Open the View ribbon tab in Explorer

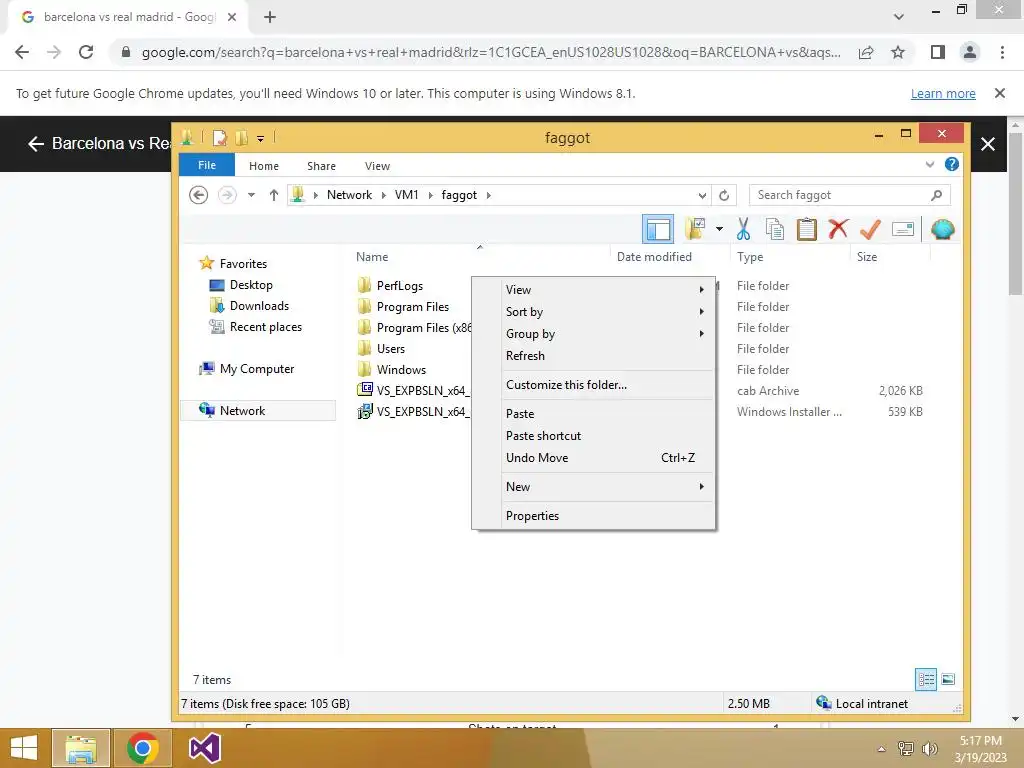coord(377,166)
